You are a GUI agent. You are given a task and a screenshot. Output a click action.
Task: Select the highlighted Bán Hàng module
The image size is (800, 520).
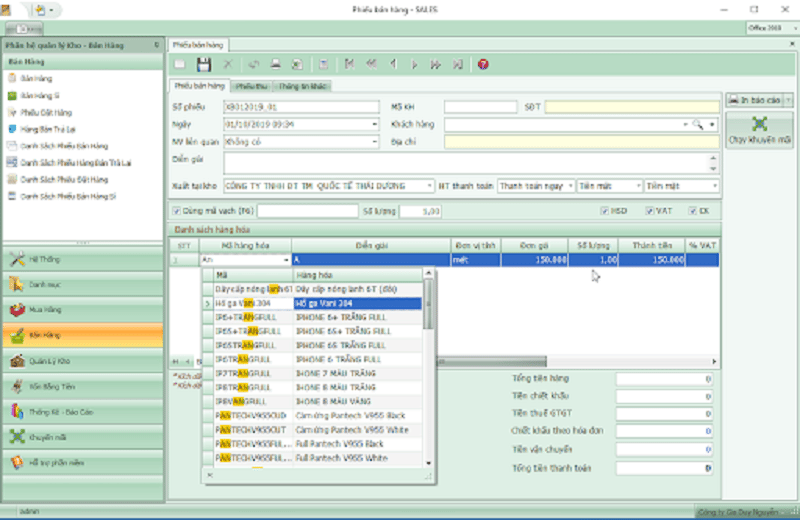[83, 335]
